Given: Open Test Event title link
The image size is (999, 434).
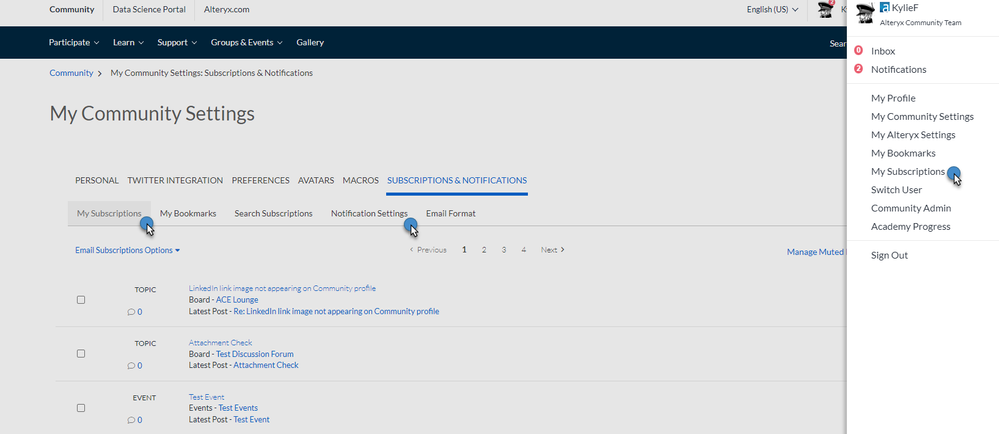Looking at the screenshot, I should point(206,397).
